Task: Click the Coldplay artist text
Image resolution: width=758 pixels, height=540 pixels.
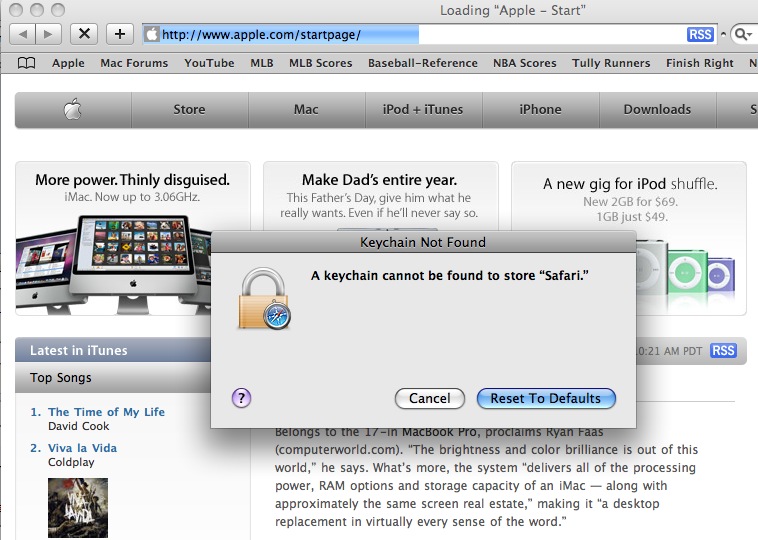Action: point(71,462)
